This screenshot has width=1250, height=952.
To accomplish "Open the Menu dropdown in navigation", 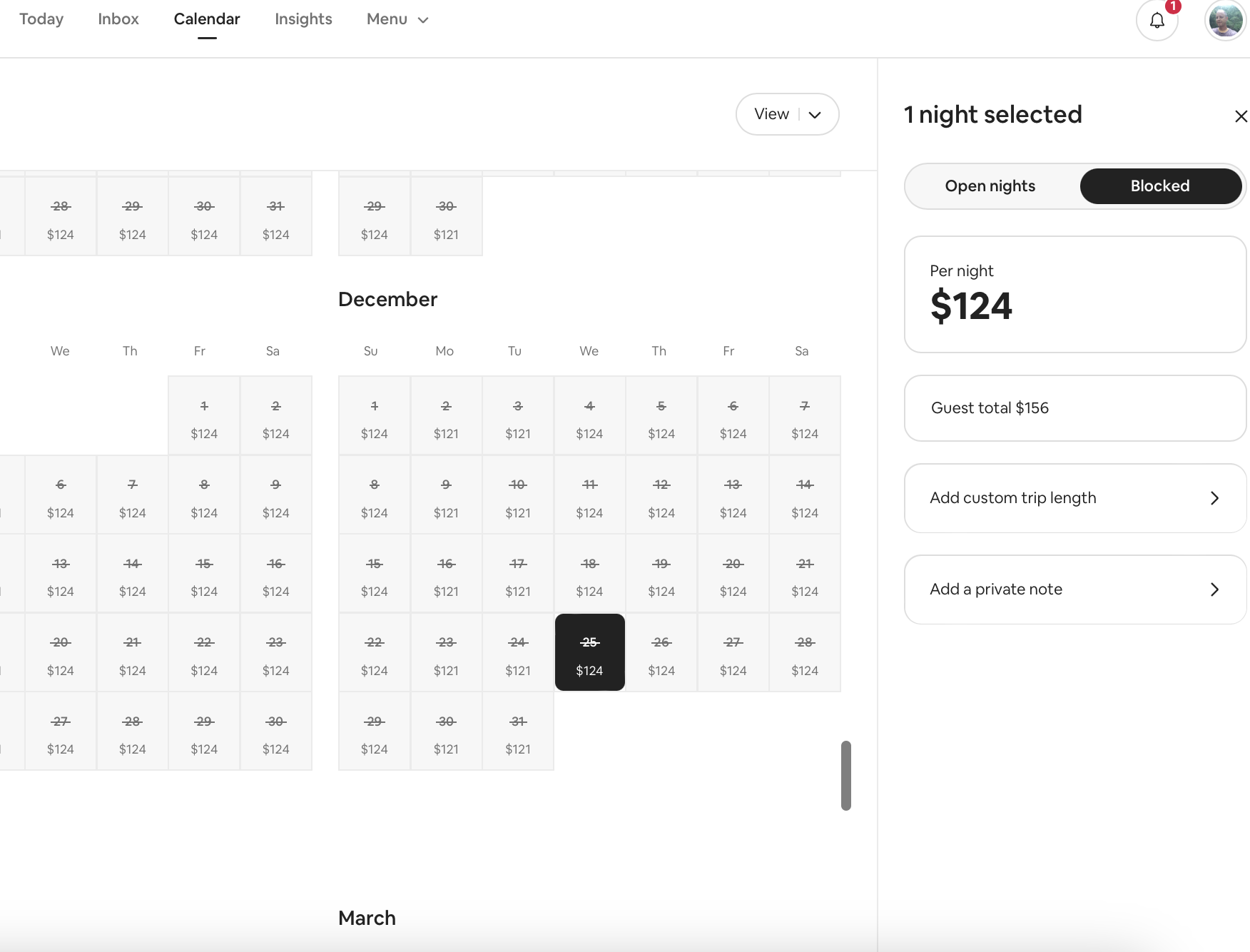I will click(x=397, y=19).
